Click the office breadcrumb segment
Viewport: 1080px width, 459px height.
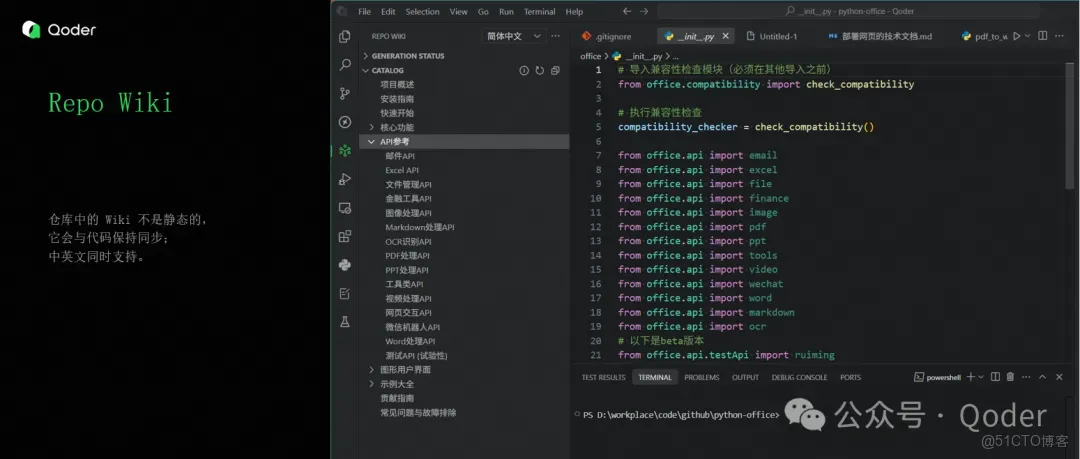click(x=590, y=57)
